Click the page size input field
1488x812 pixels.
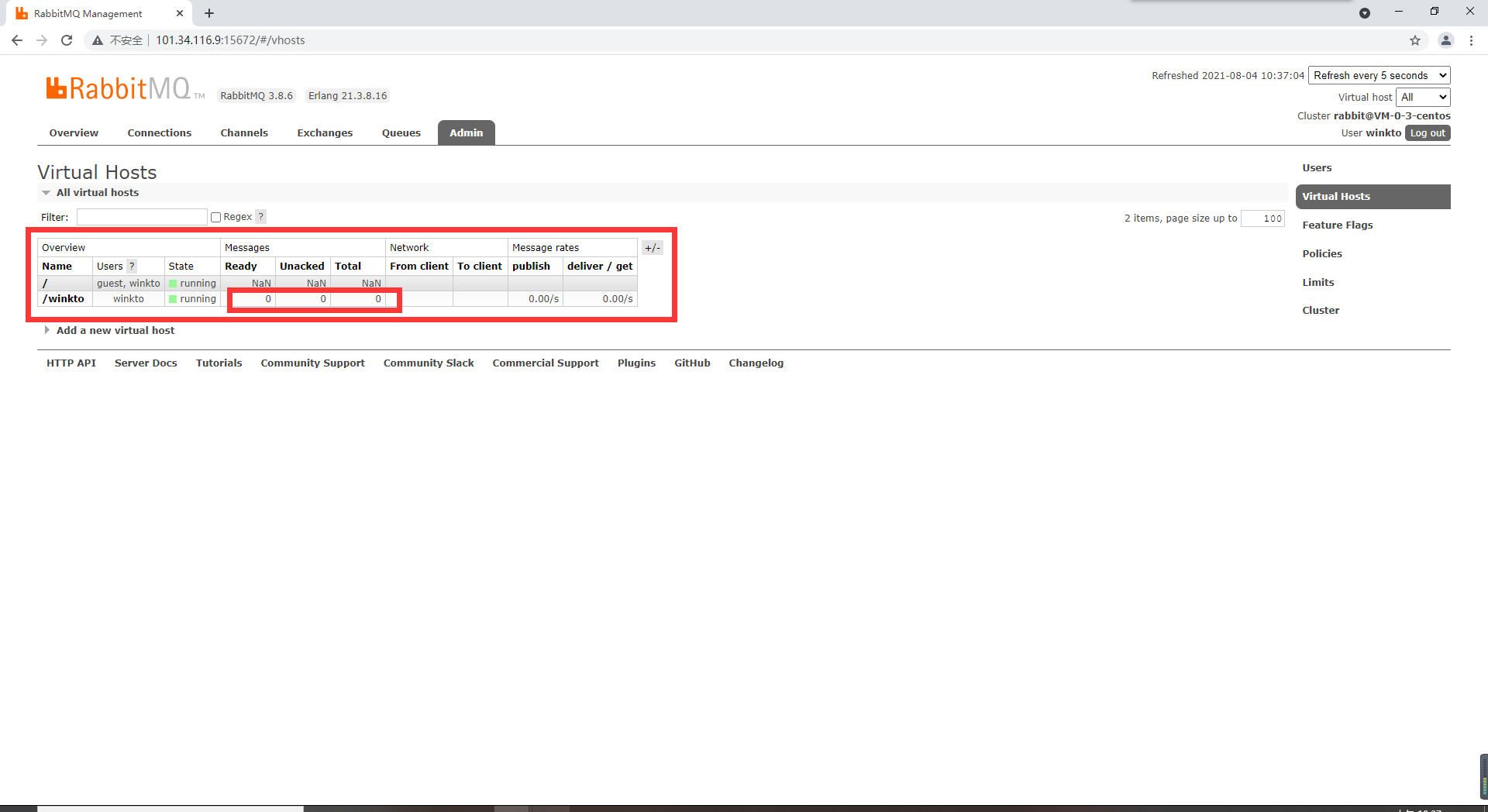point(1262,218)
